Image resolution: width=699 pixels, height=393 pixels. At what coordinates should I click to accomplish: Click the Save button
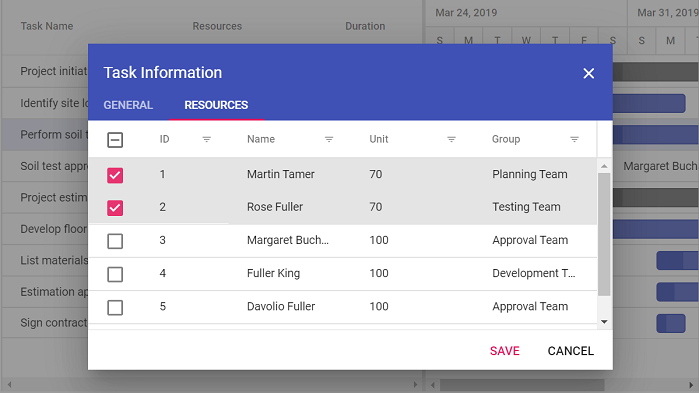pos(505,351)
